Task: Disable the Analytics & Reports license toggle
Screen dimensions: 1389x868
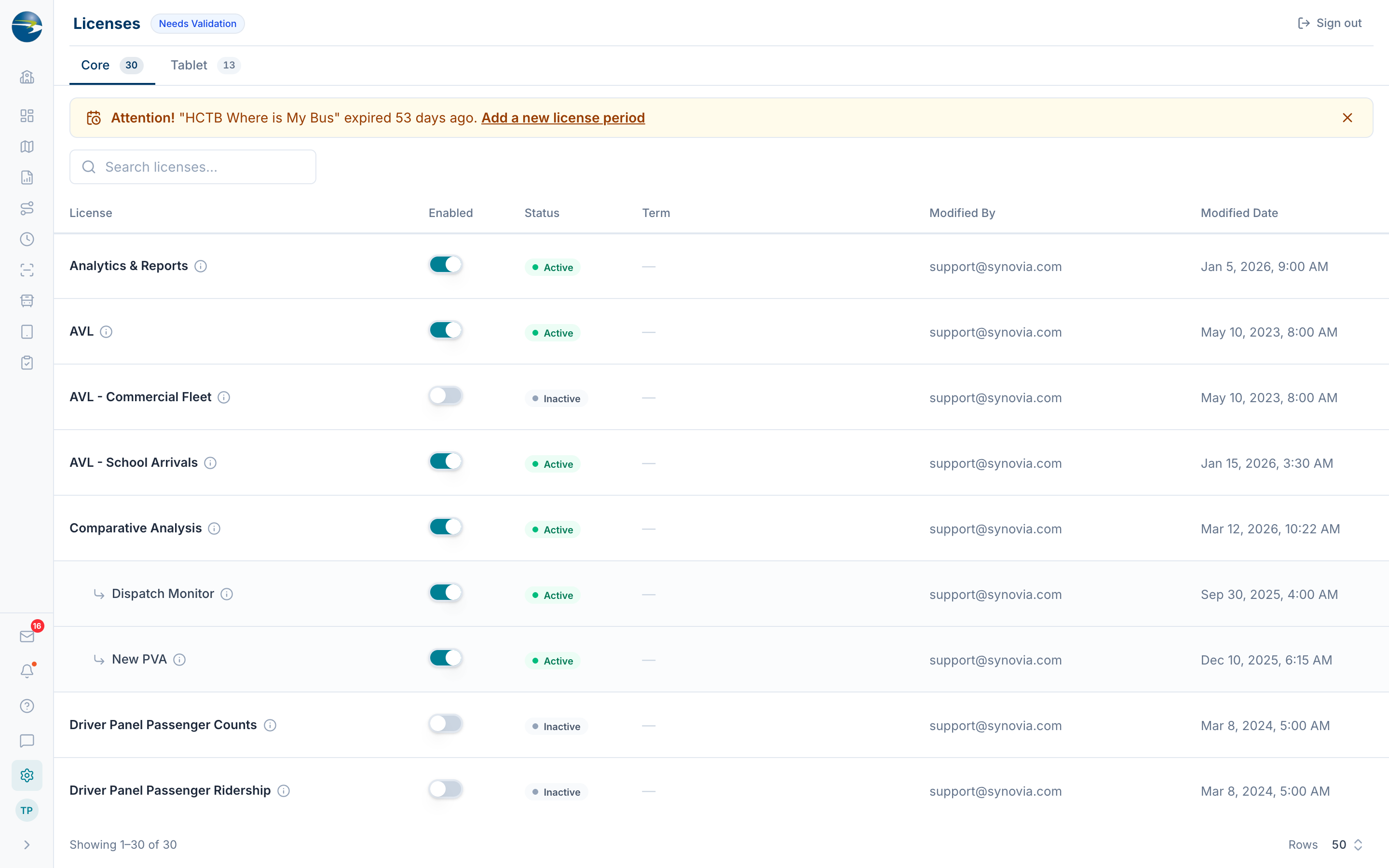Action: pos(446,265)
